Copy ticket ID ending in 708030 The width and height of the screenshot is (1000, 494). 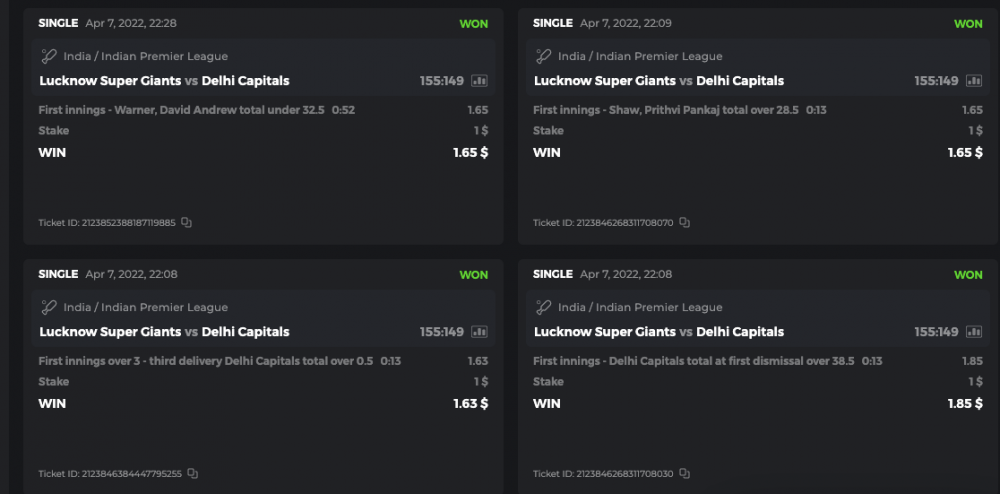(684, 474)
